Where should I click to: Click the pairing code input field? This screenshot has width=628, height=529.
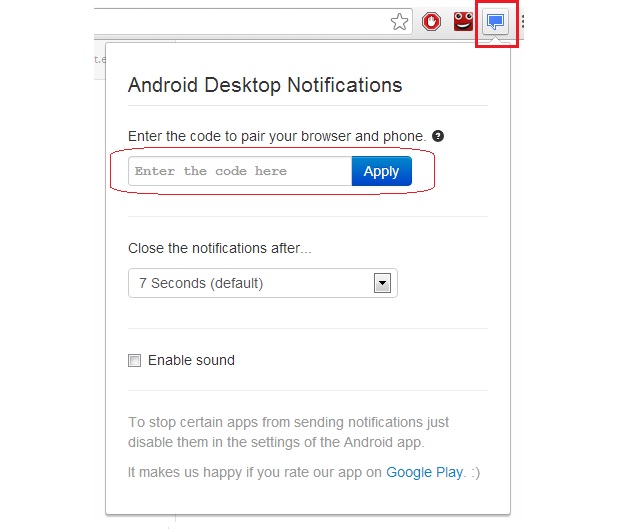[x=240, y=171]
